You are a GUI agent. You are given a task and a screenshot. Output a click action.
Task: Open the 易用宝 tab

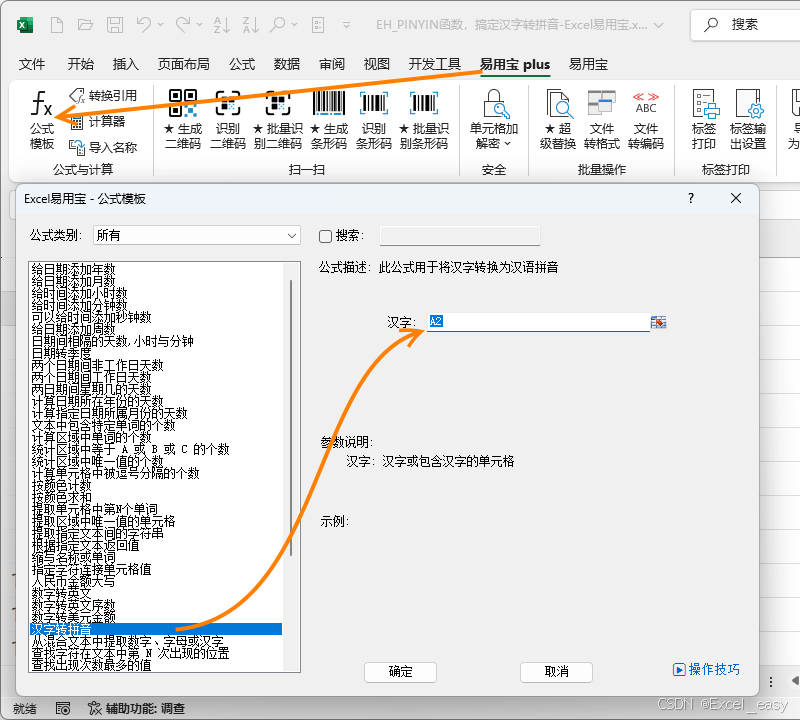(x=588, y=64)
